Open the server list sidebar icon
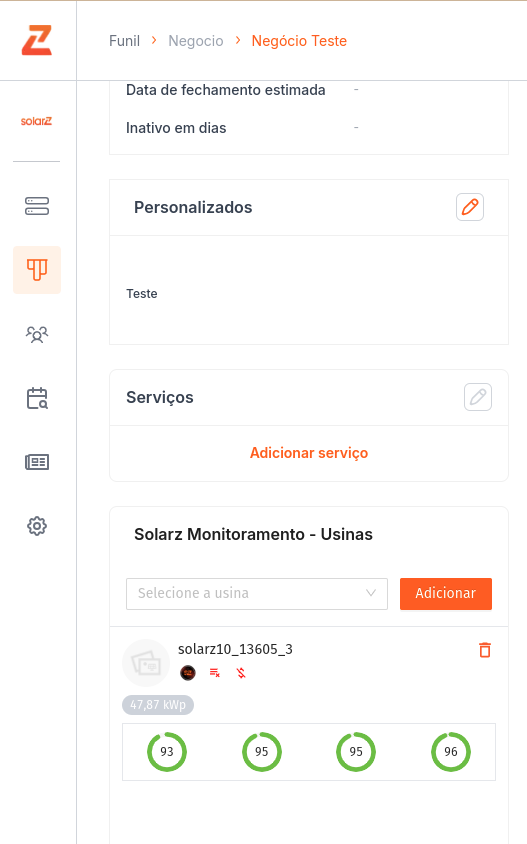 [x=37, y=206]
